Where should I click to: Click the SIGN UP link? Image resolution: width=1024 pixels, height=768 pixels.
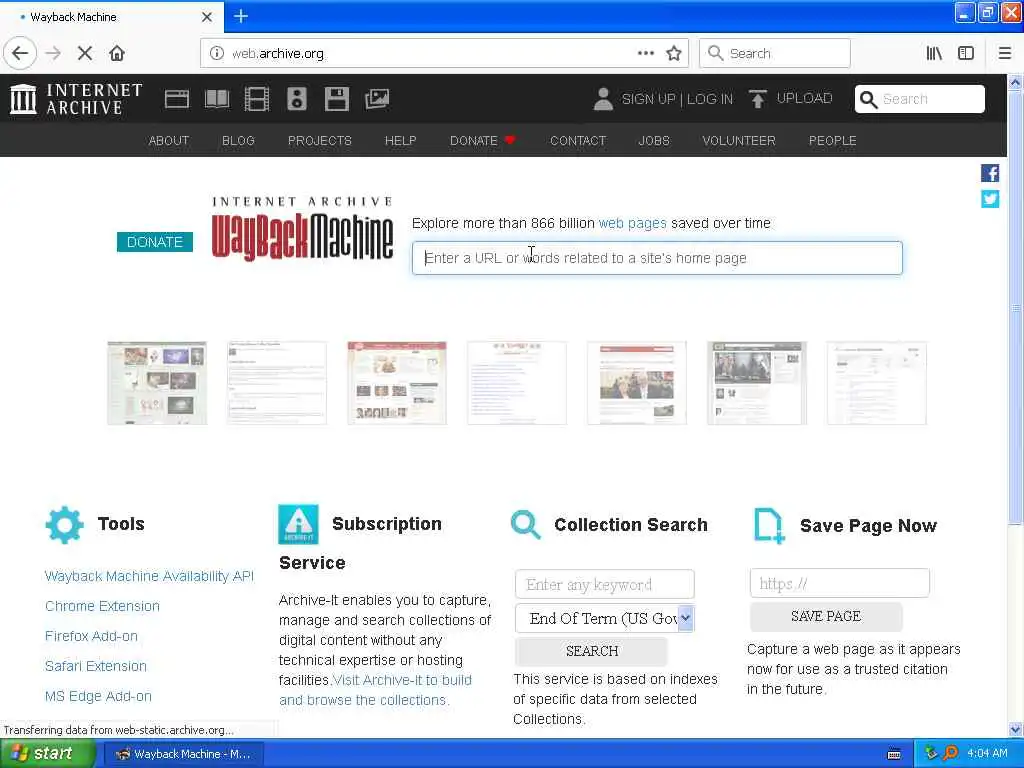648,99
